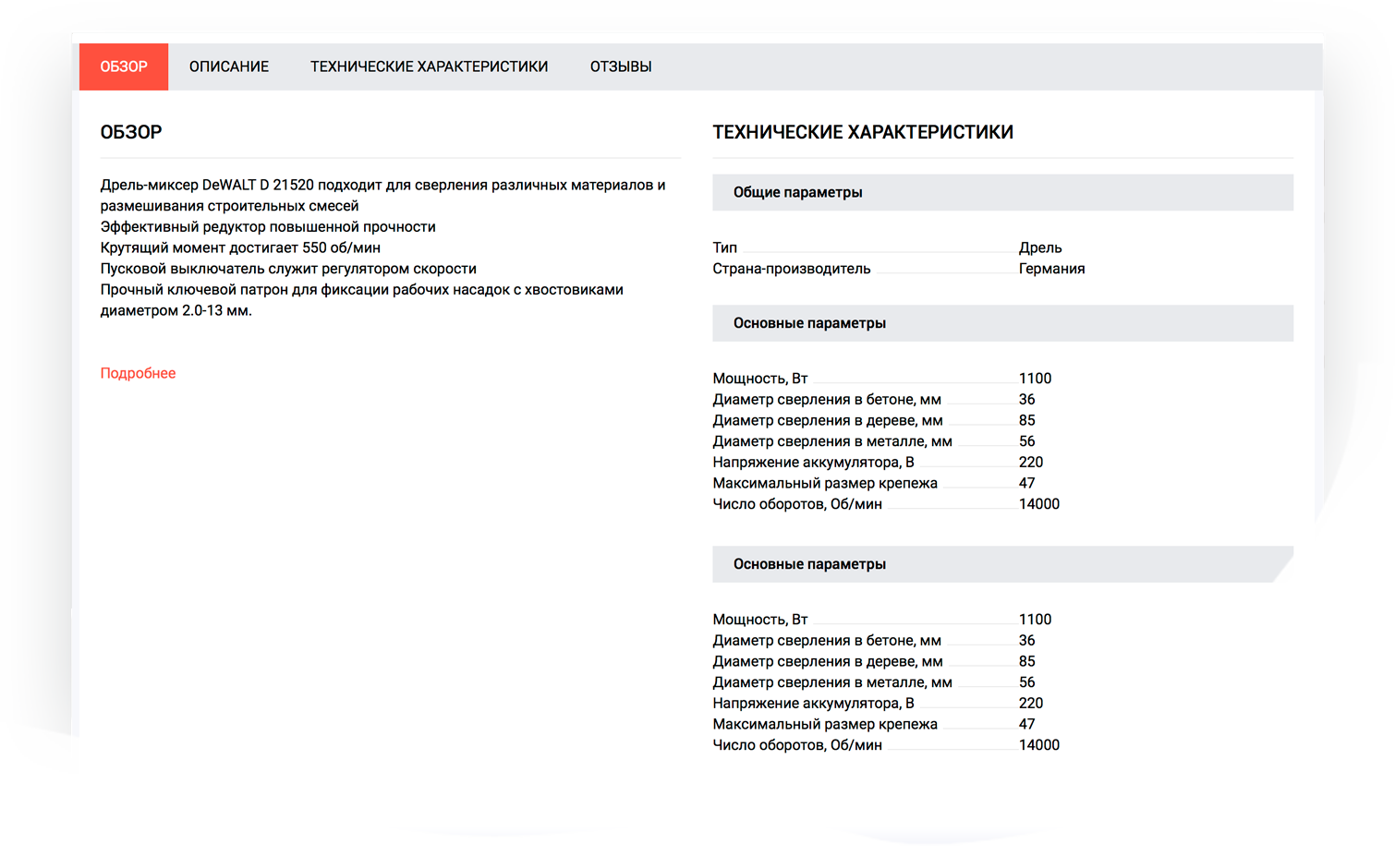Click the first Основные параметры group header
The height and width of the screenshot is (868, 1395).
1002,323
